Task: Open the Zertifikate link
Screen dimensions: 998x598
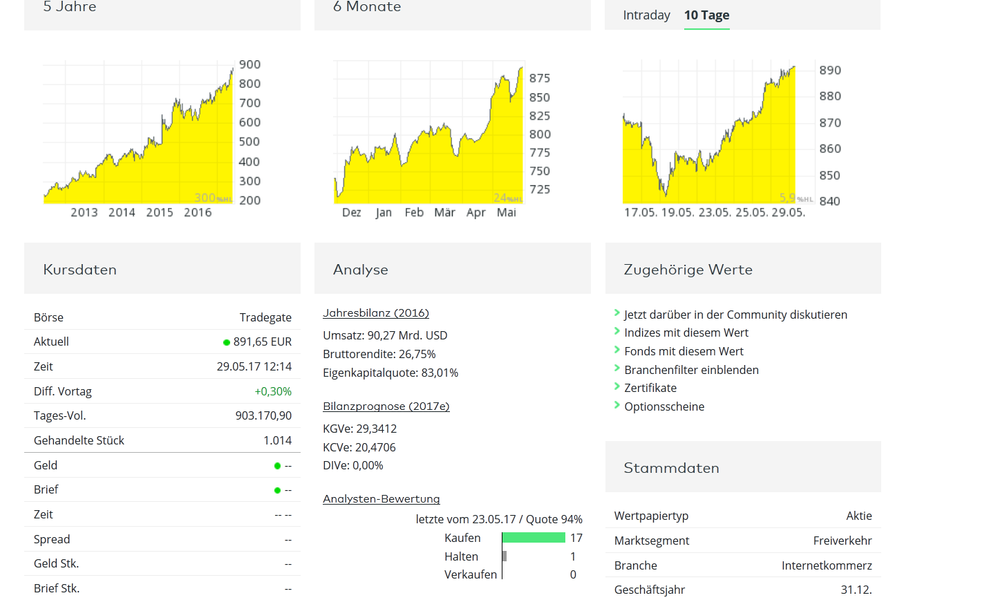Action: (x=650, y=388)
